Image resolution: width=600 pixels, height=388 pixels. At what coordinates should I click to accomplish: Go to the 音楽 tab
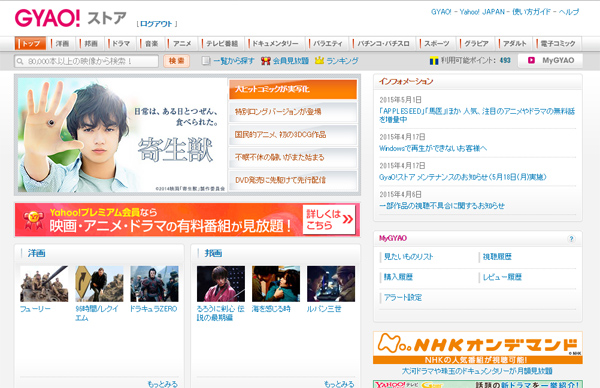point(151,44)
